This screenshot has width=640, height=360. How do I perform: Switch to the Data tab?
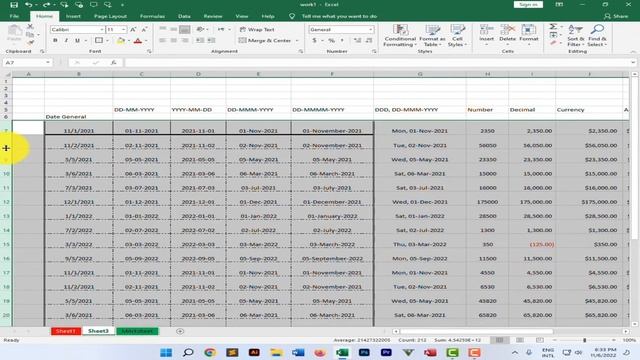click(184, 16)
